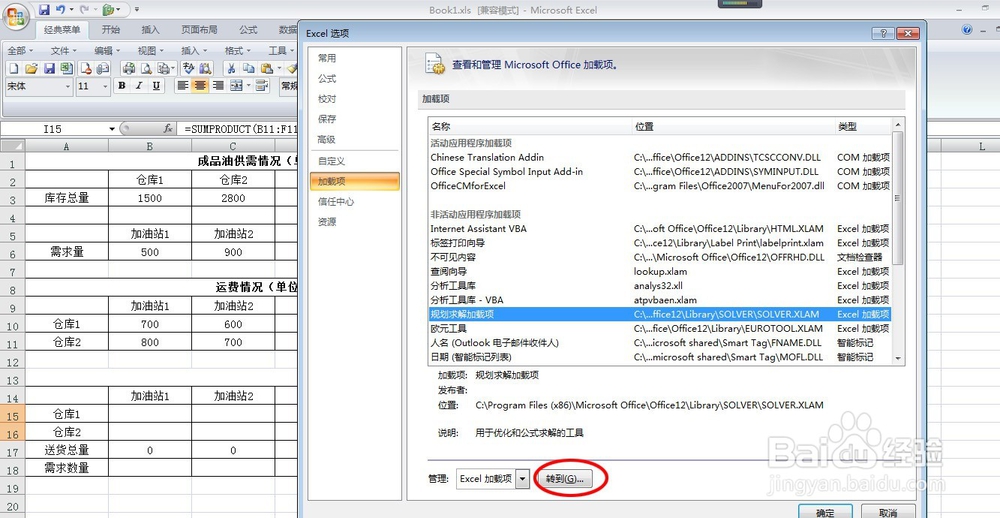Click the Paste clipboard icon
The height and width of the screenshot is (518, 1000).
tap(266, 68)
